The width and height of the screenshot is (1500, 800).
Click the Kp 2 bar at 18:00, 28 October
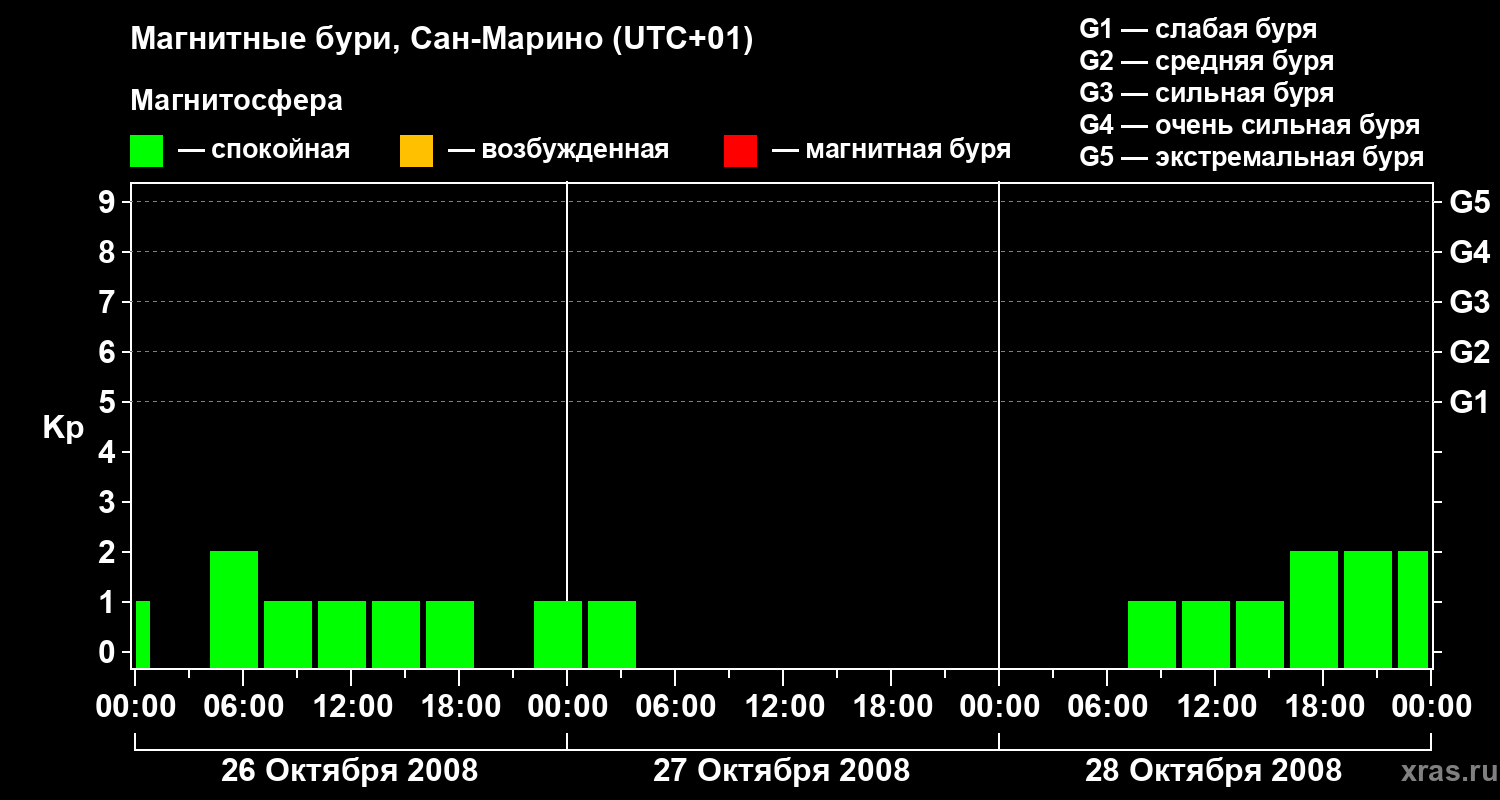pos(1314,609)
